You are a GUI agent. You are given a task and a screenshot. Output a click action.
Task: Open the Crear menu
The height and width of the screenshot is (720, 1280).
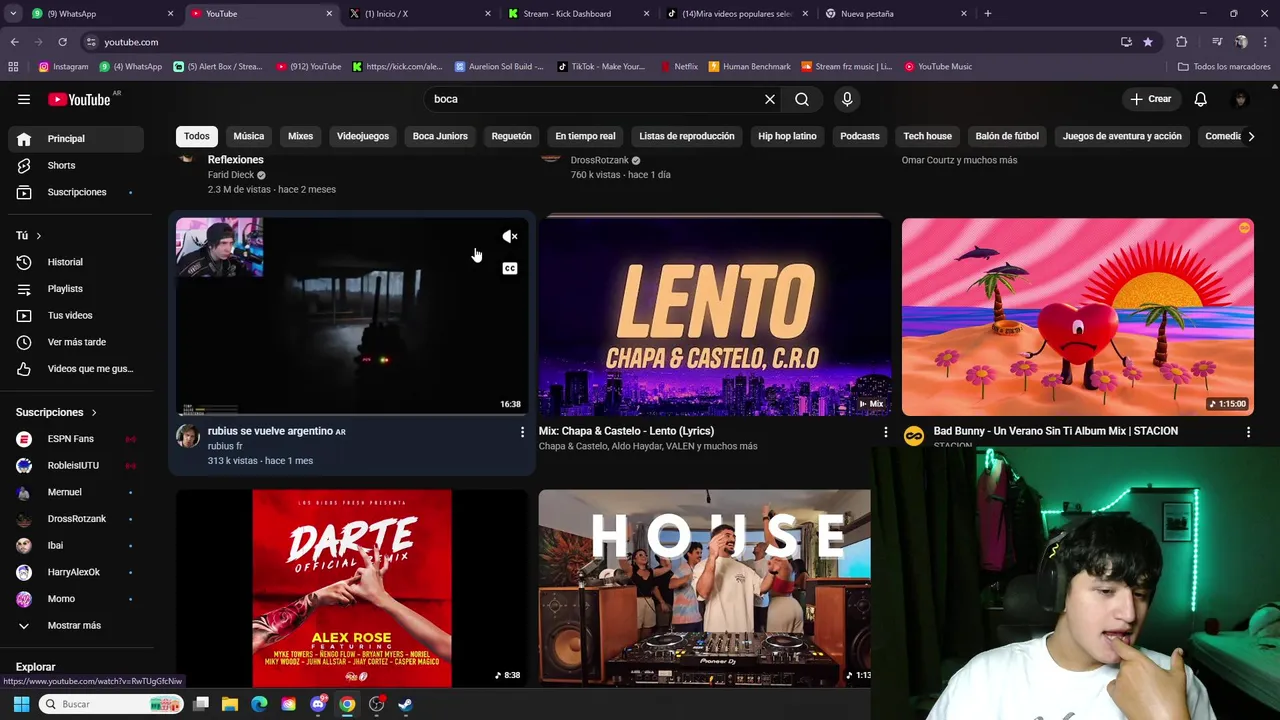[1151, 99]
